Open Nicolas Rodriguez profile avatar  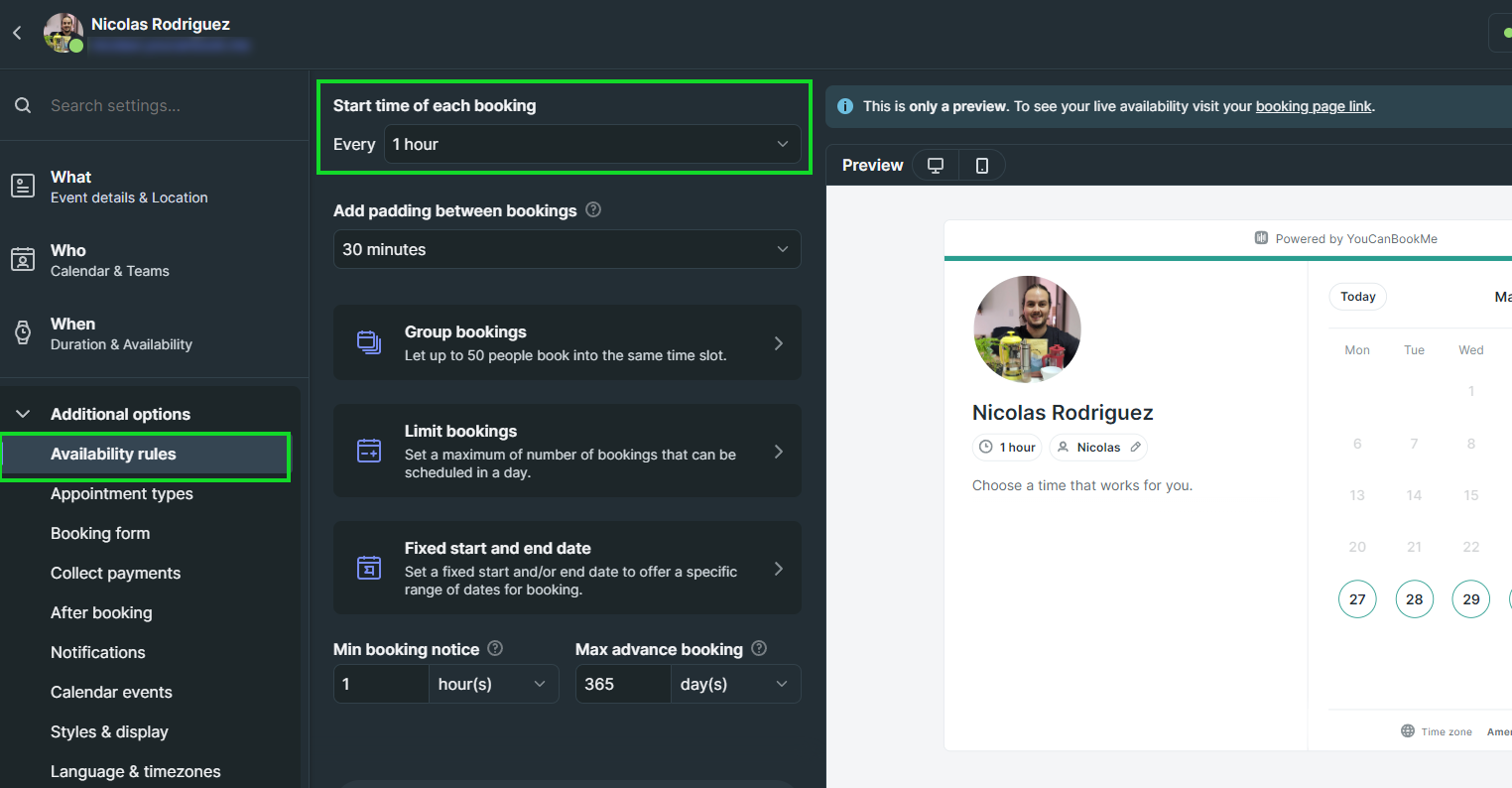(x=63, y=33)
